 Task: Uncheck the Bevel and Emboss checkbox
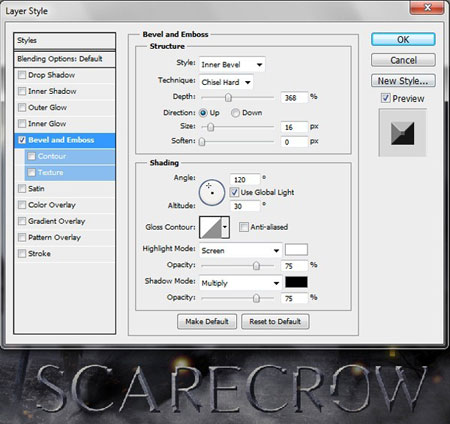click(x=22, y=140)
